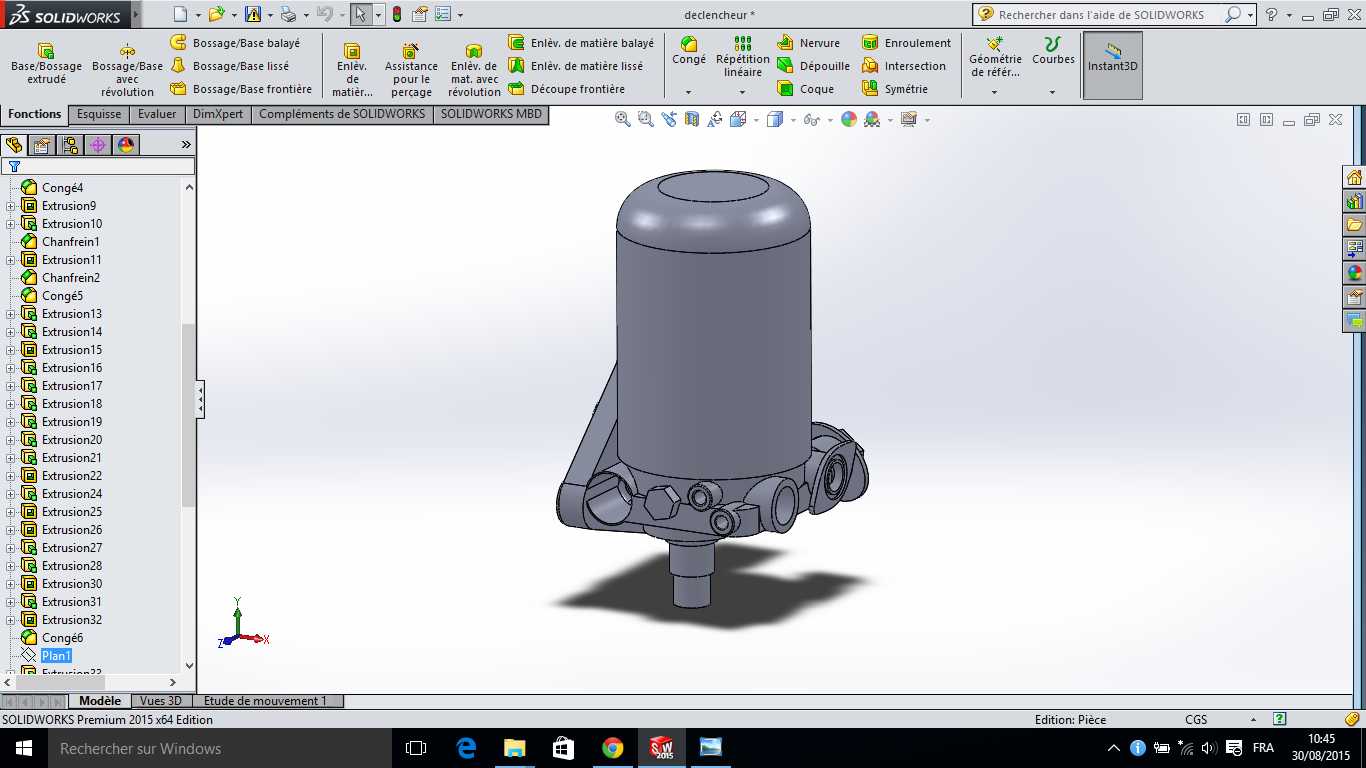Click the Congé fillet tool

[x=689, y=50]
